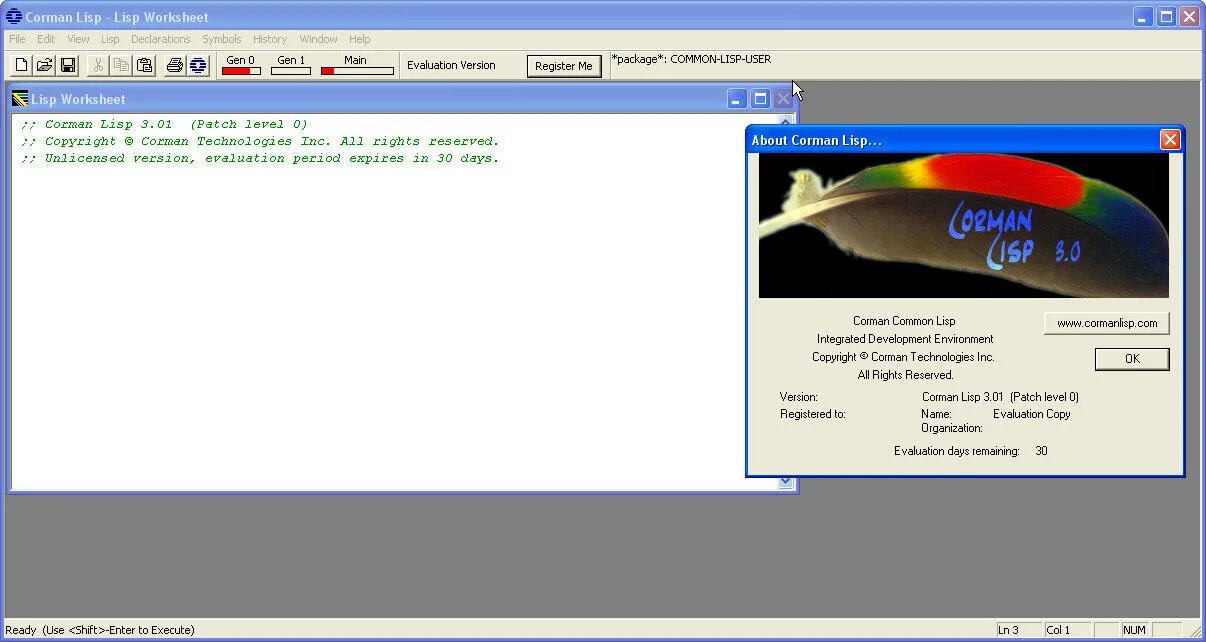Click the NUM indicator in status bar
The height and width of the screenshot is (642, 1206).
[1134, 630]
